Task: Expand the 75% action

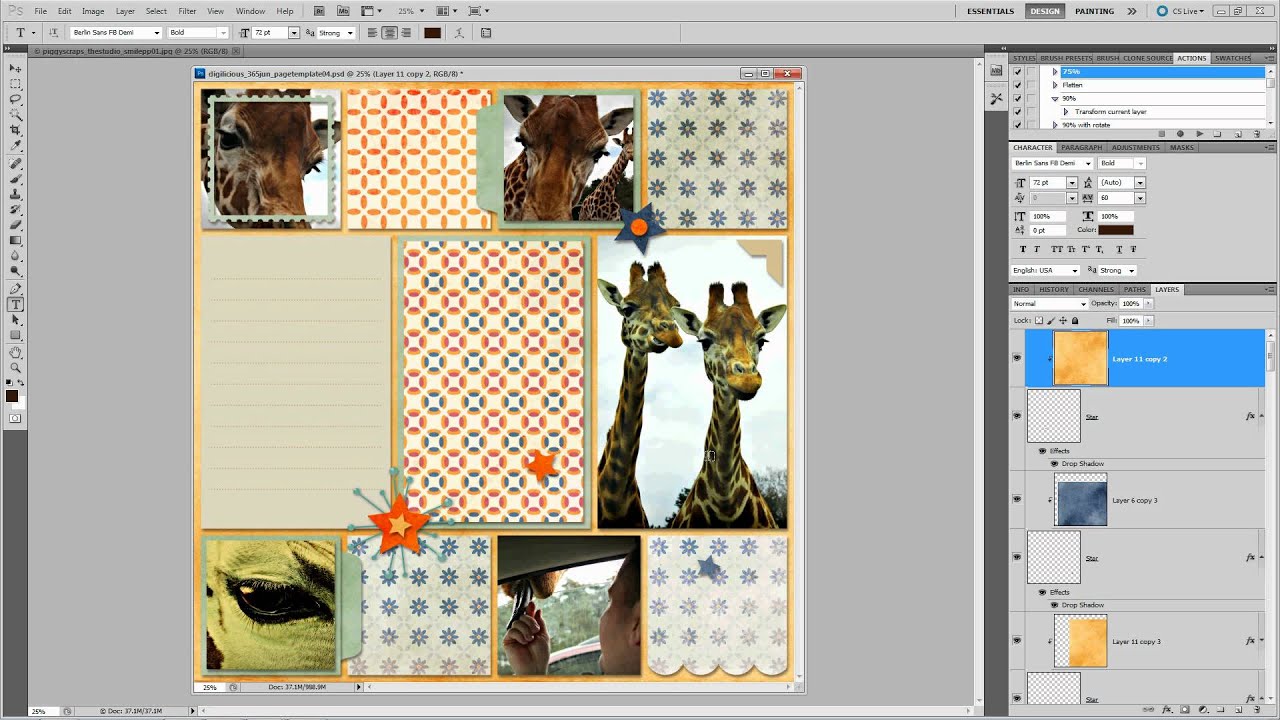Action: (x=1054, y=72)
